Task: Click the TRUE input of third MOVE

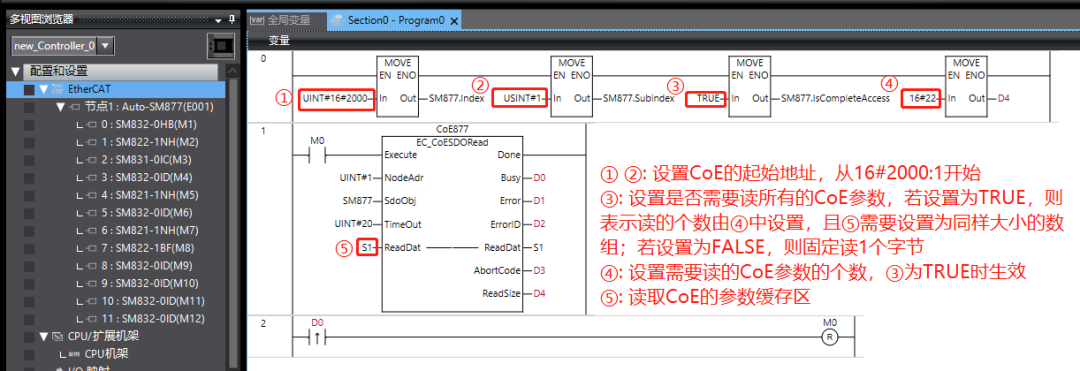Action: coord(707,99)
